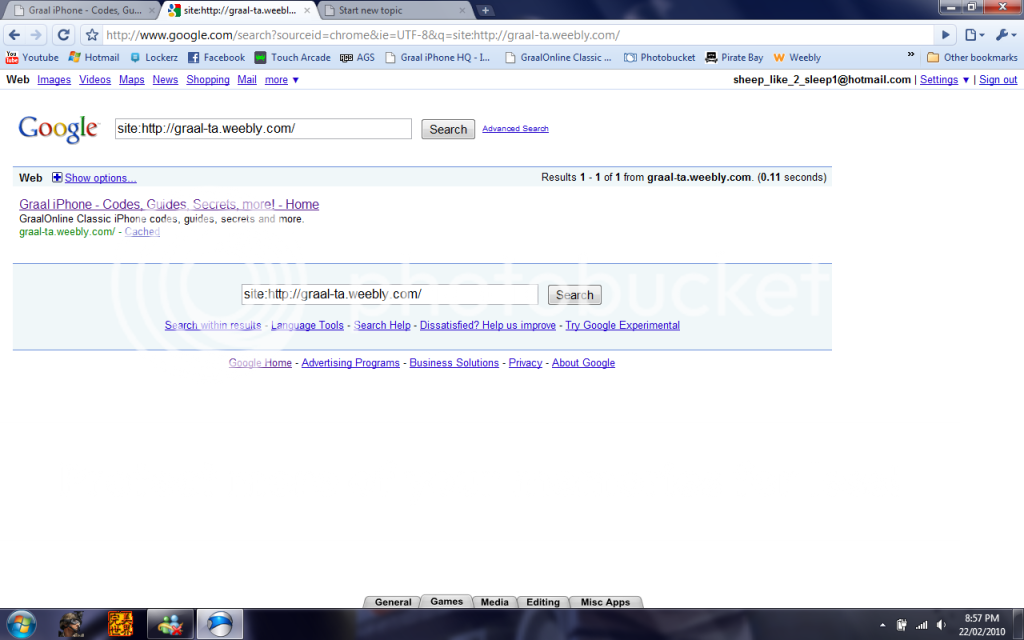The height and width of the screenshot is (640, 1024).
Task: Click the top Search button
Action: [447, 129]
